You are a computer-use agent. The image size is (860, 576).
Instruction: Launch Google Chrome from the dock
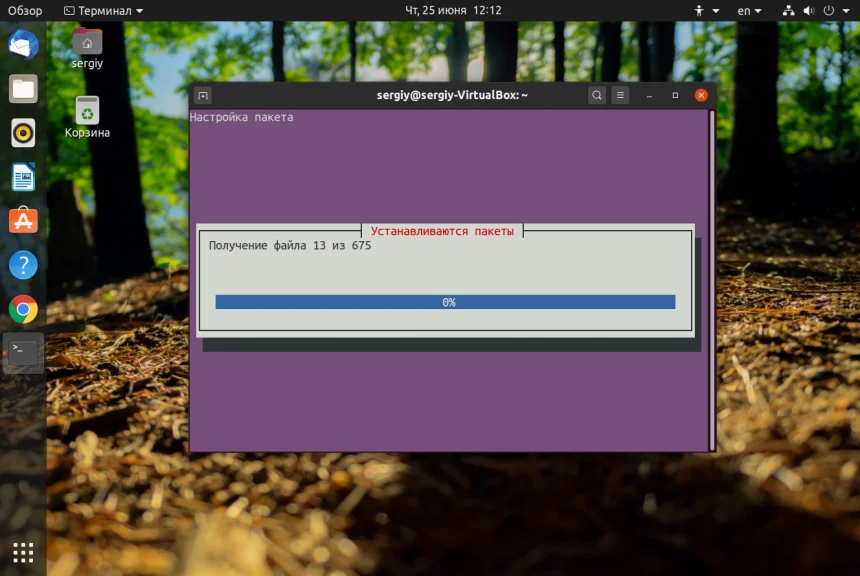(x=23, y=309)
